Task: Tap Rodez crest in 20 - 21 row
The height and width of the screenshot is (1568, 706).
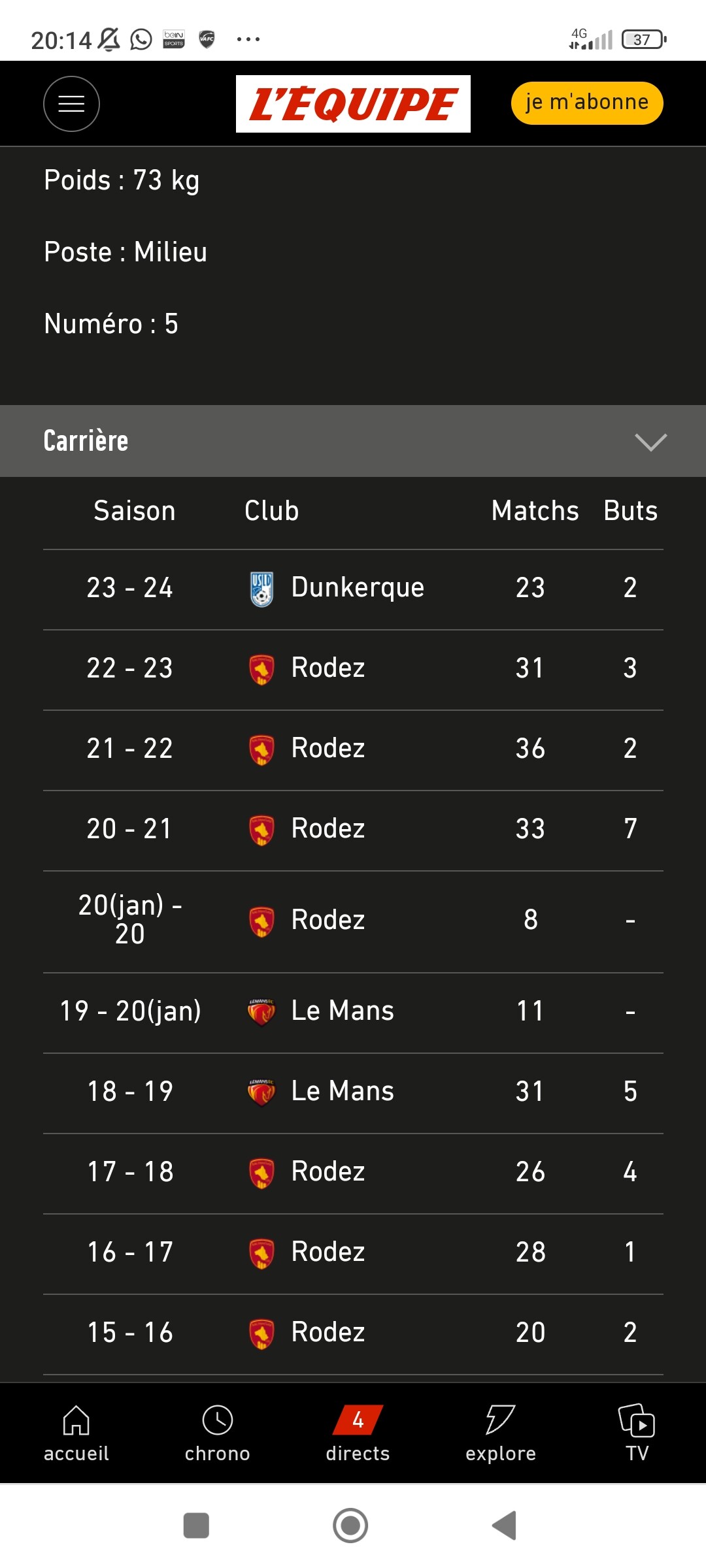Action: coord(261,830)
